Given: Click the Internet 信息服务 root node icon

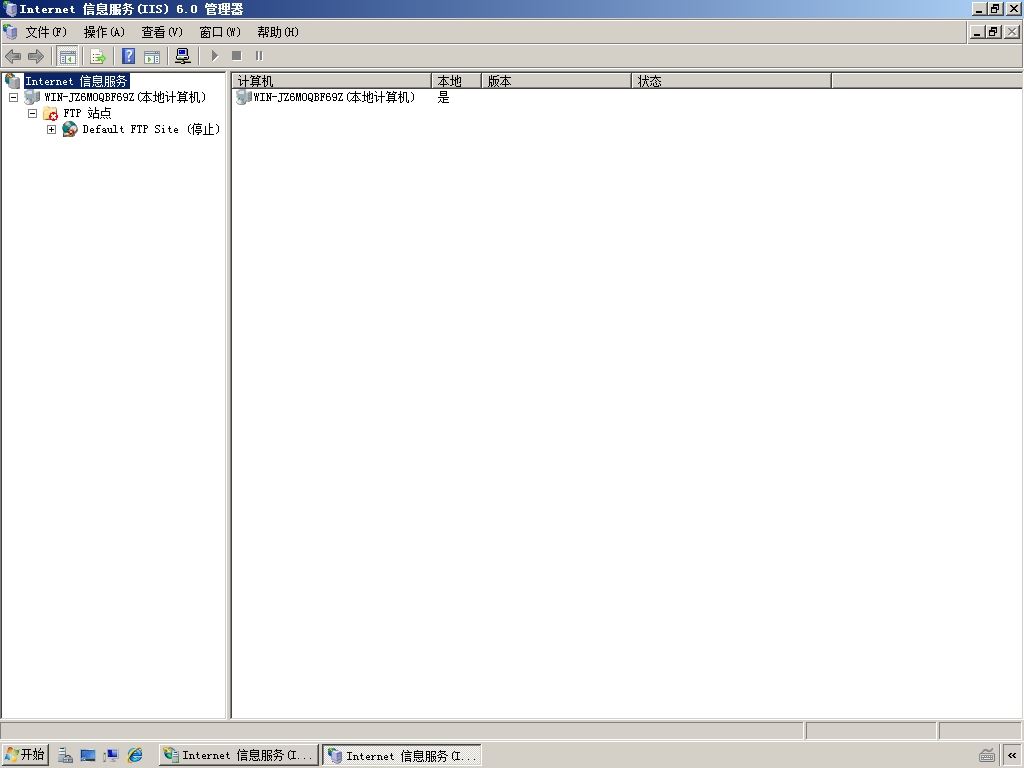Looking at the screenshot, I should 13,81.
